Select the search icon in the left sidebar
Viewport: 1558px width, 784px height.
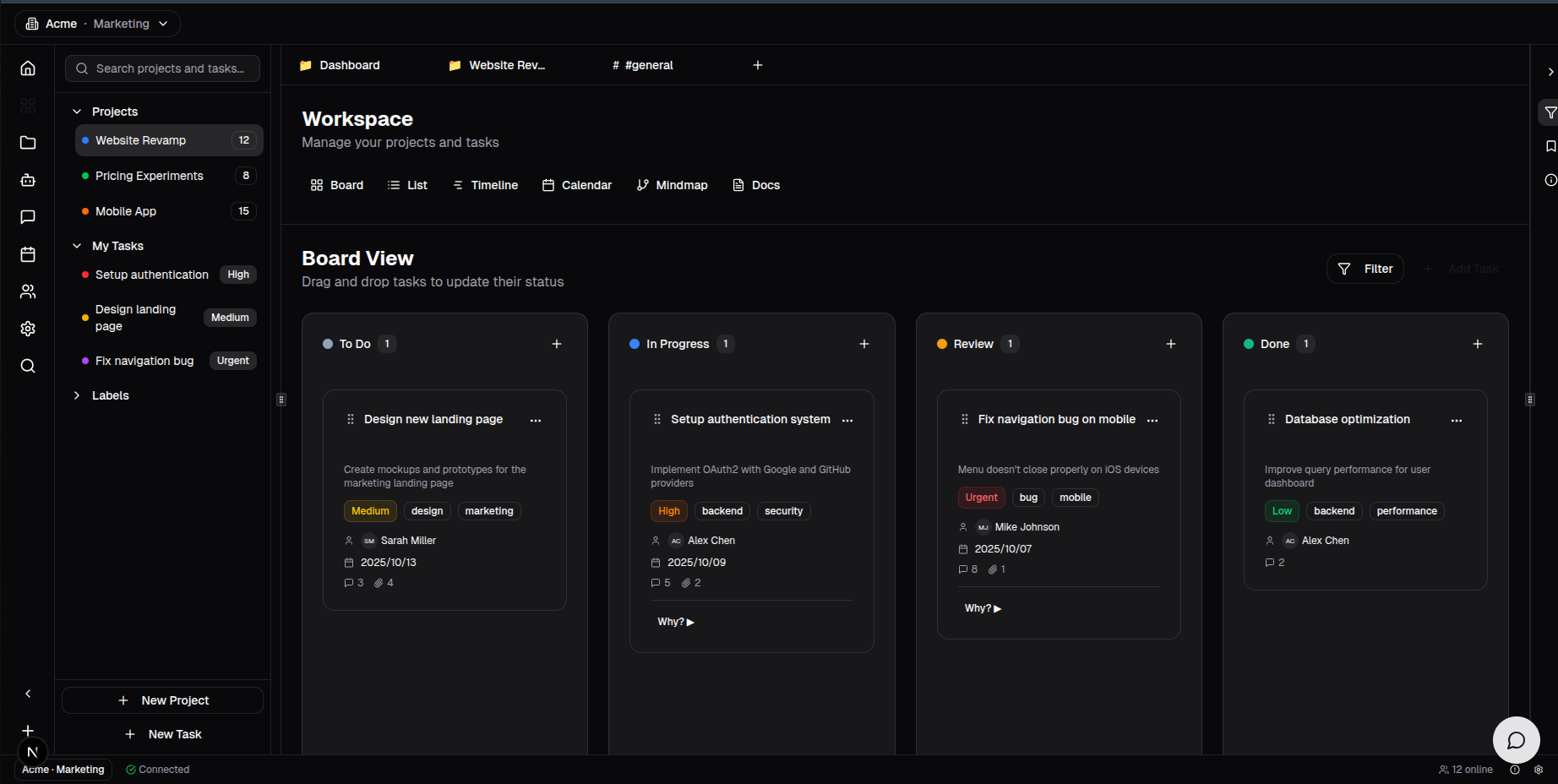[x=28, y=366]
